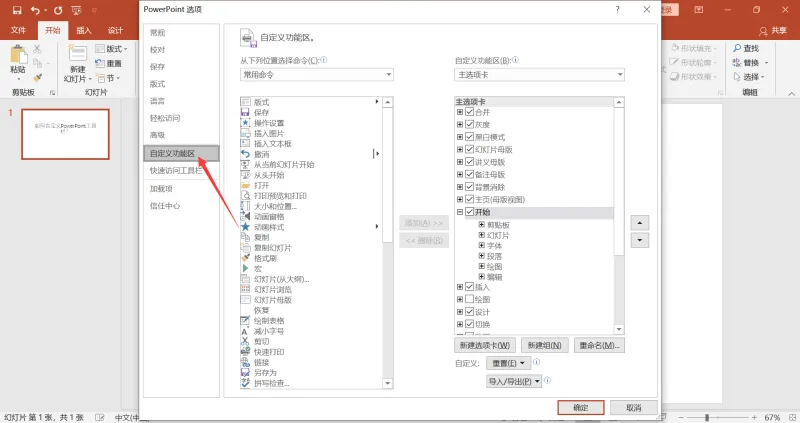Select the 打开 folder icon in the commands list
This screenshot has width=800, height=423.
pos(245,185)
